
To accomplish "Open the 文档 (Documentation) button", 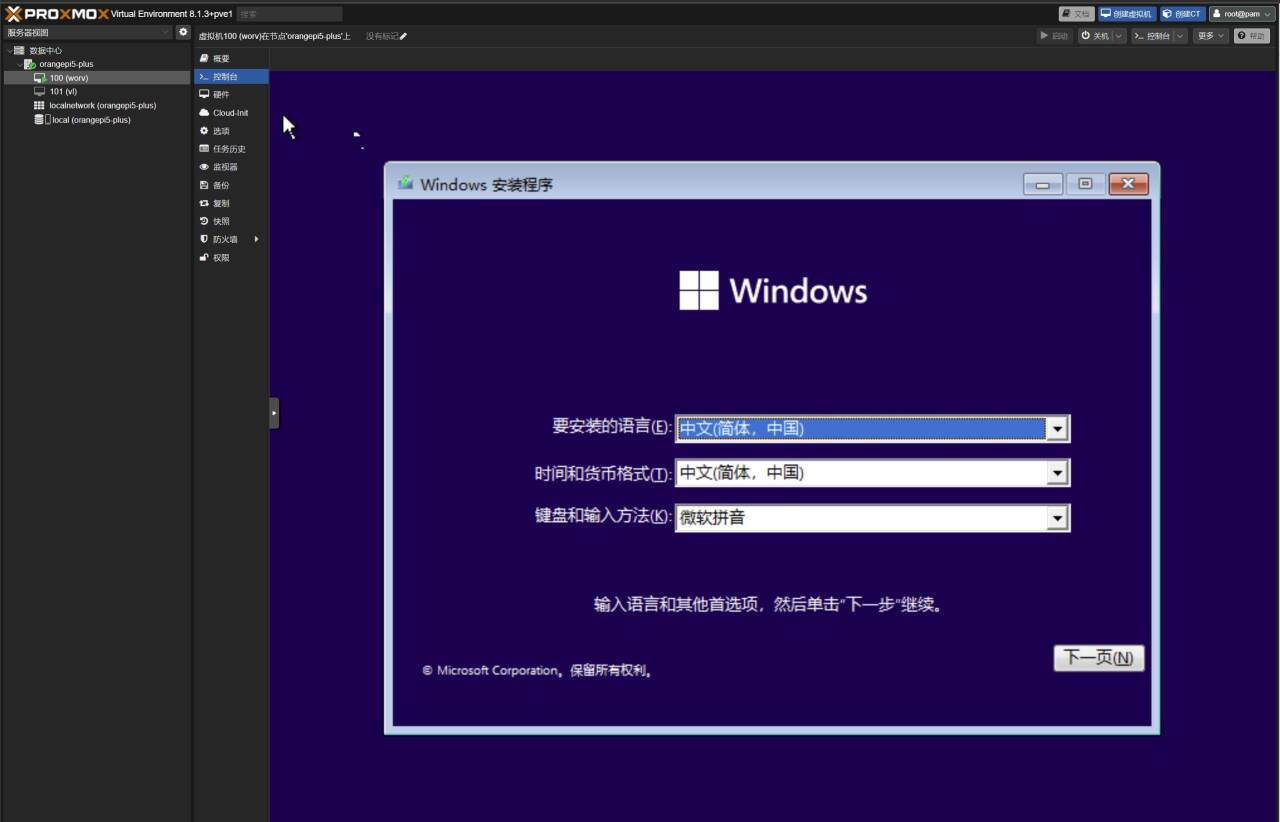I will pyautogui.click(x=1076, y=14).
